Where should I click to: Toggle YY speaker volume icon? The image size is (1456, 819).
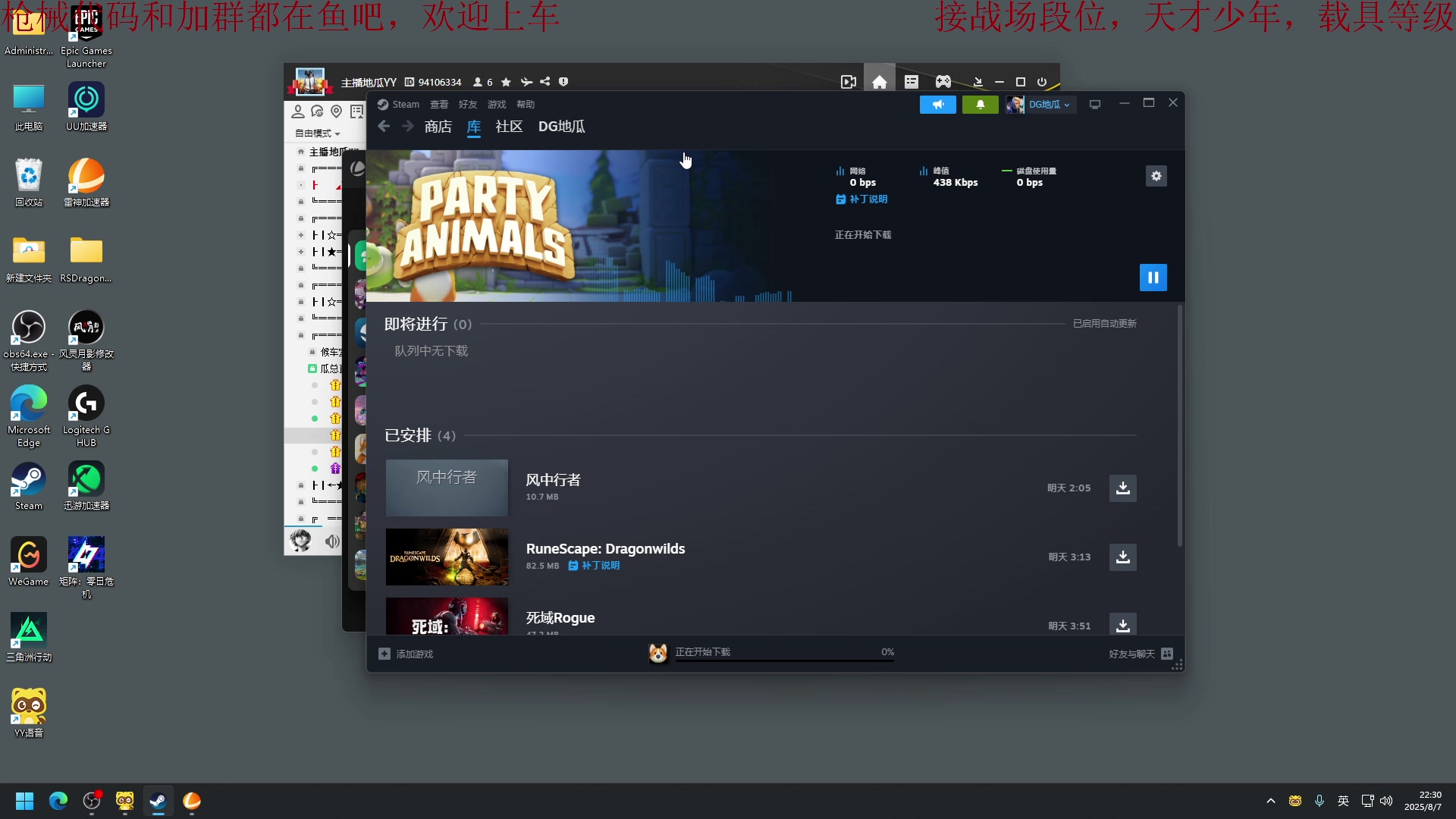332,541
